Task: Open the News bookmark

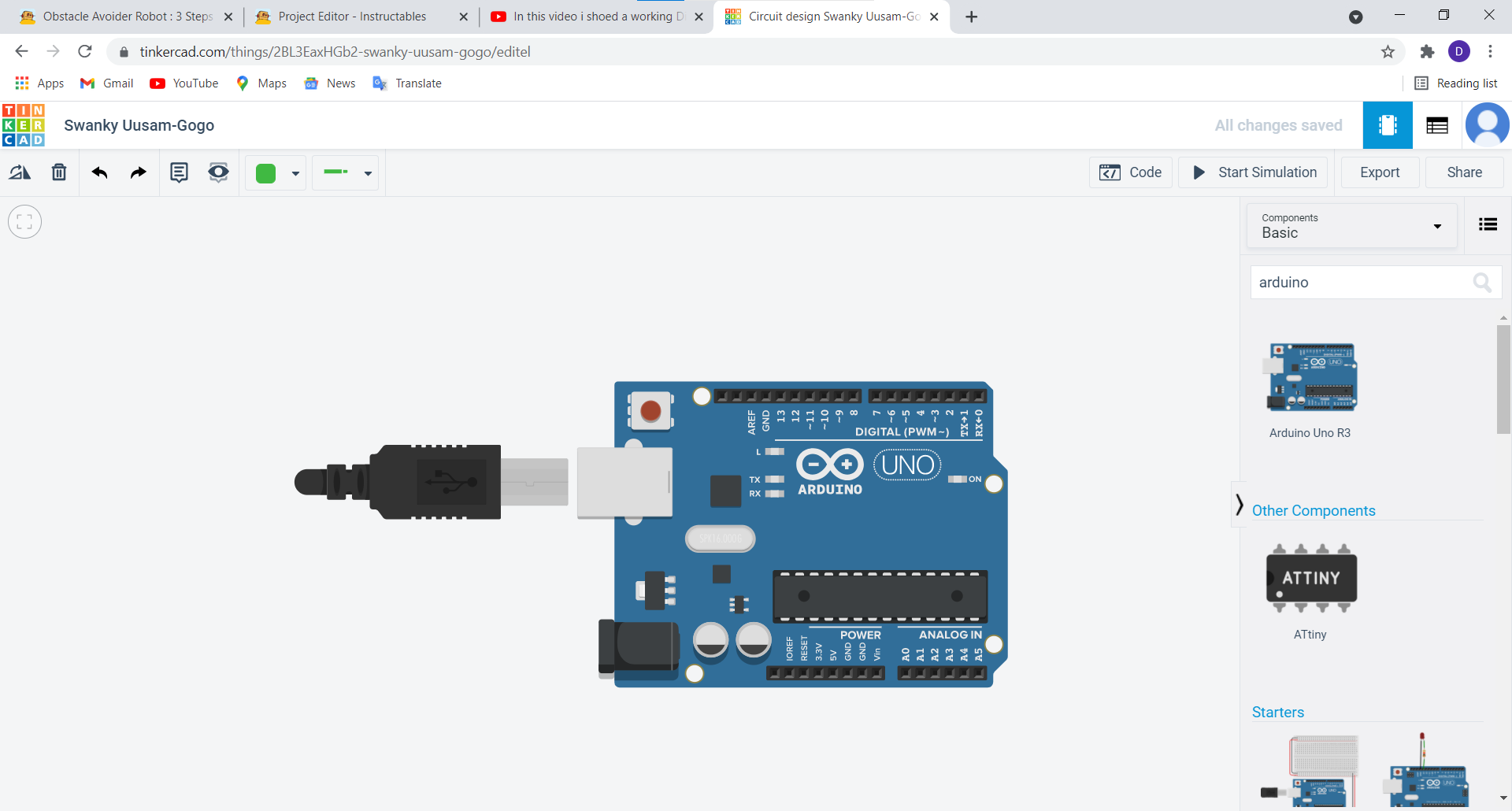Action: pos(330,83)
